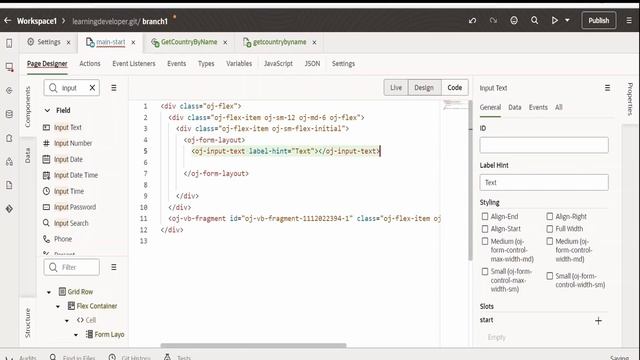Click the ID input field

click(544, 145)
